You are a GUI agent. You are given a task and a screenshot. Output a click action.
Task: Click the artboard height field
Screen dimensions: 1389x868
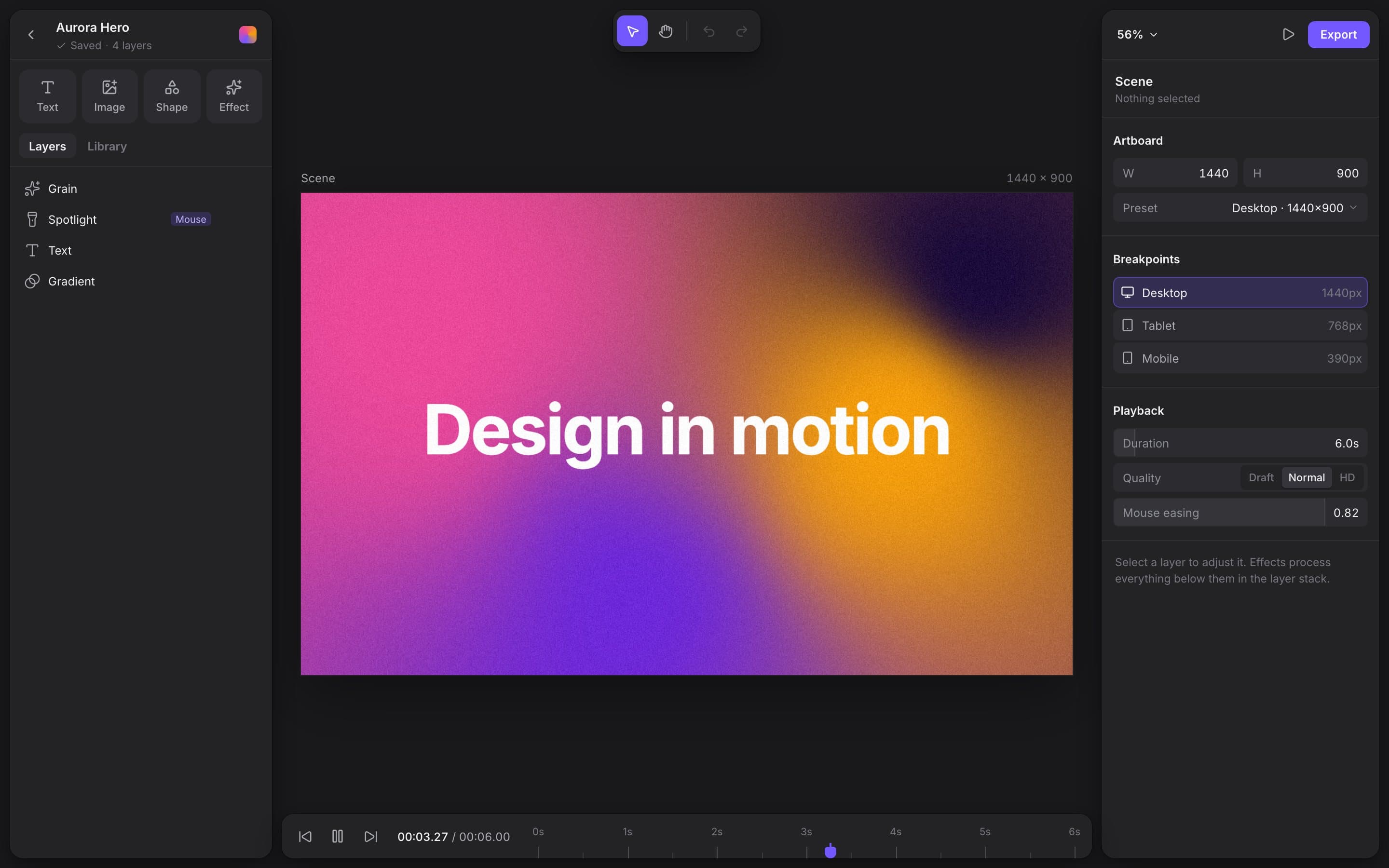coord(1305,174)
